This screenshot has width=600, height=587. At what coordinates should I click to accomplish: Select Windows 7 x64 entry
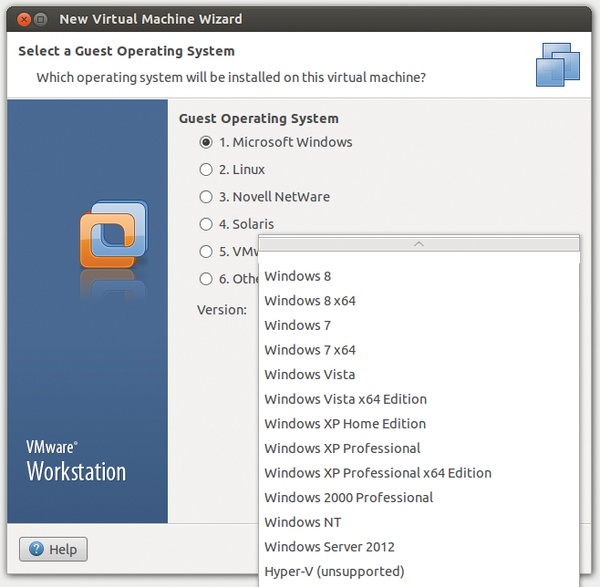(419, 350)
